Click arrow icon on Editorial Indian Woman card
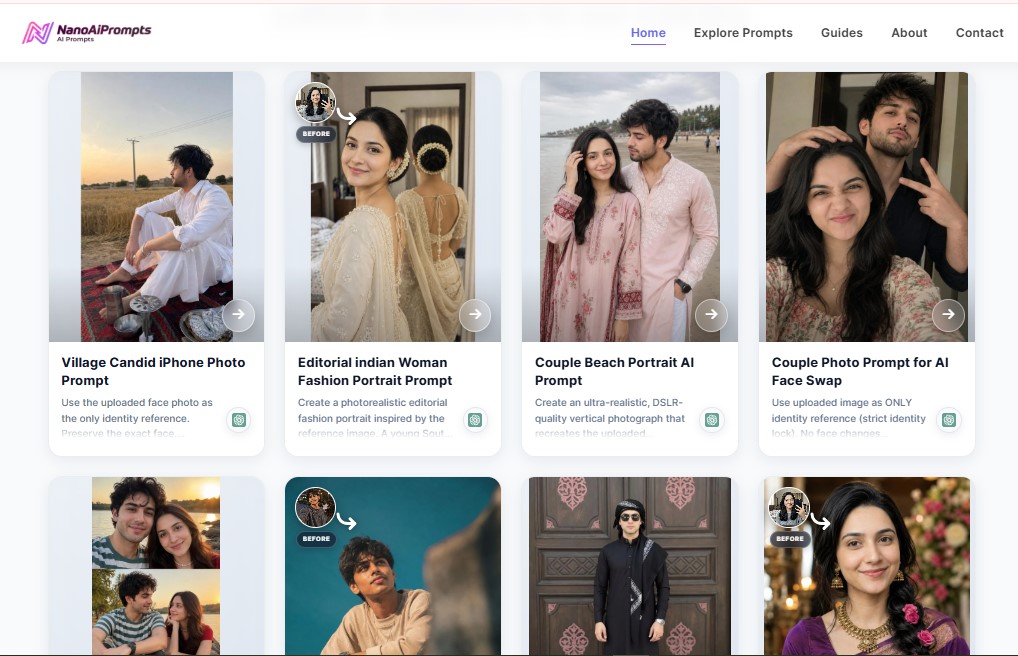The height and width of the screenshot is (656, 1018). coord(475,315)
